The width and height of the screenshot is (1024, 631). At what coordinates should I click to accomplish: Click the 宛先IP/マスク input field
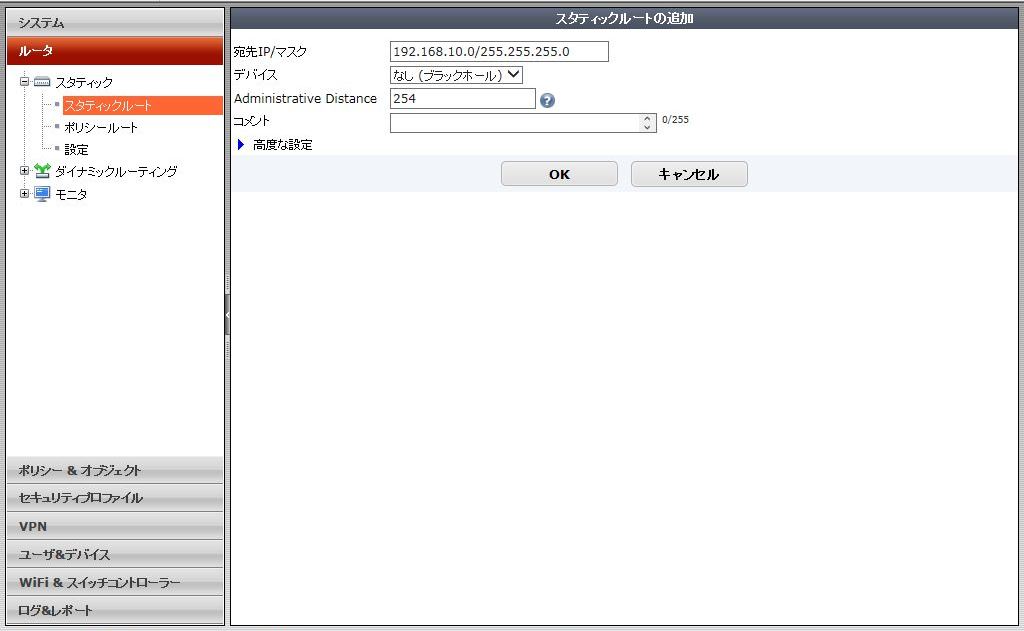point(498,52)
